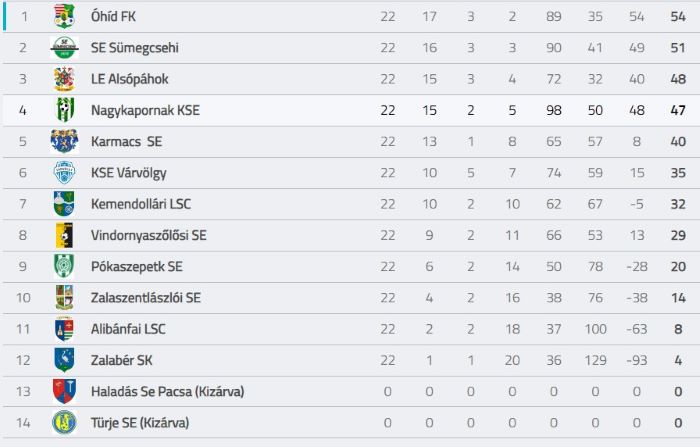Screen dimensions: 700x447
Task: Click the Karmacs SE blue crest
Action: (64, 141)
